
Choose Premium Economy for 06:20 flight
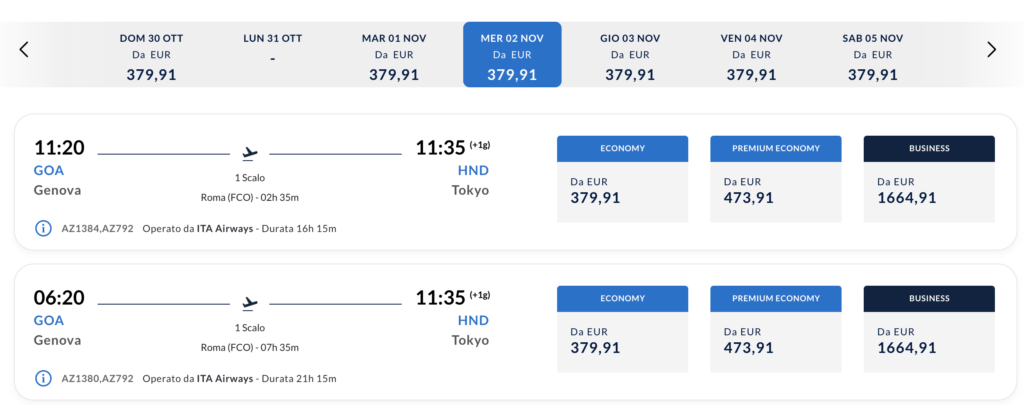click(776, 329)
